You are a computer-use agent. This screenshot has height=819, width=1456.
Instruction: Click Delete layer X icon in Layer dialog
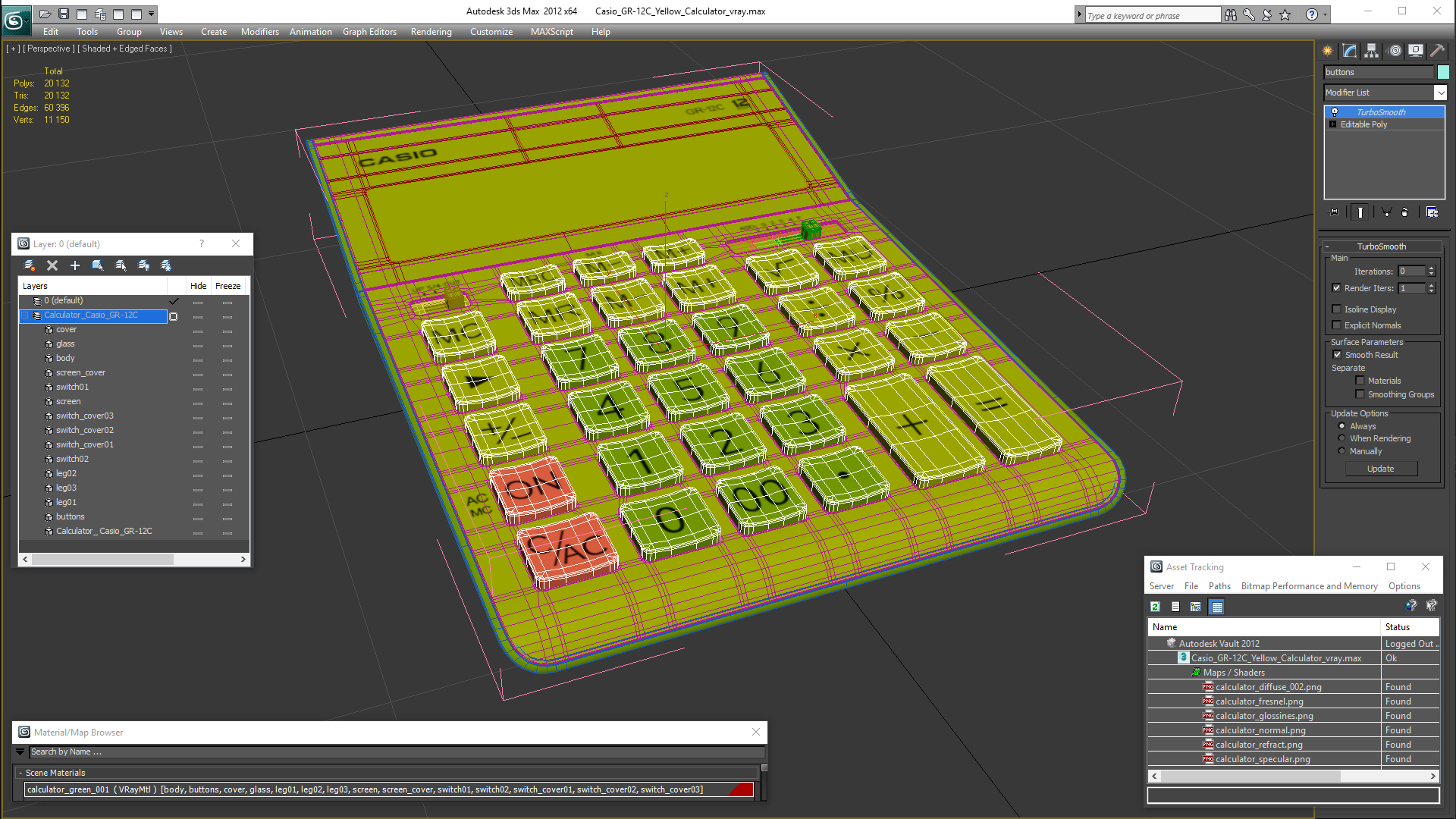52,265
